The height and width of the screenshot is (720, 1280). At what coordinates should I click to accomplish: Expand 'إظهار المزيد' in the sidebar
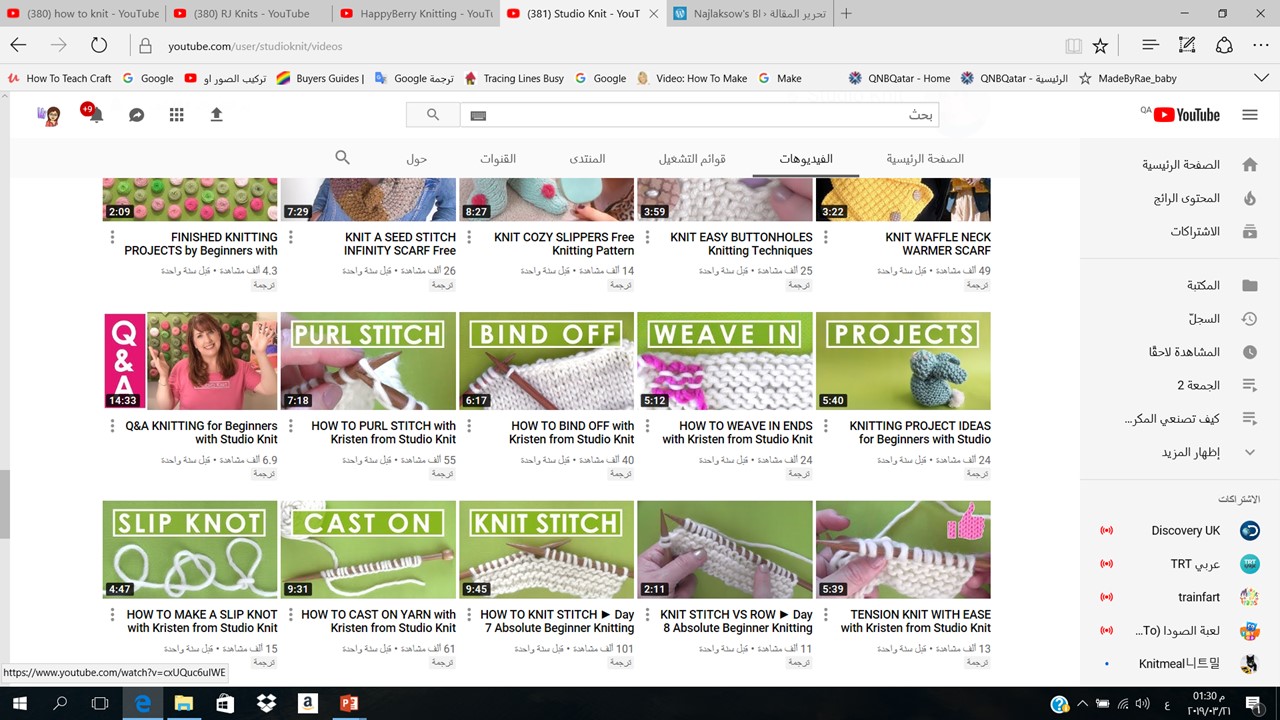(x=1190, y=452)
